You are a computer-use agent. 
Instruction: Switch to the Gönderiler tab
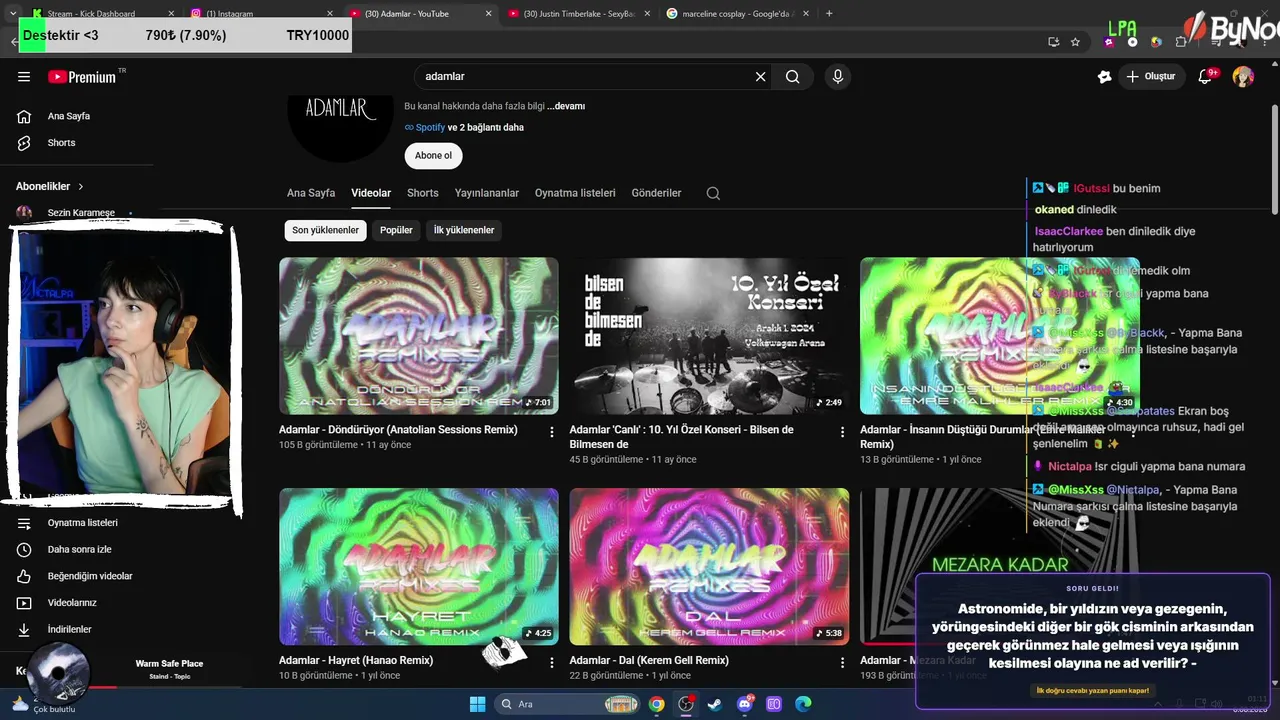pyautogui.click(x=656, y=193)
